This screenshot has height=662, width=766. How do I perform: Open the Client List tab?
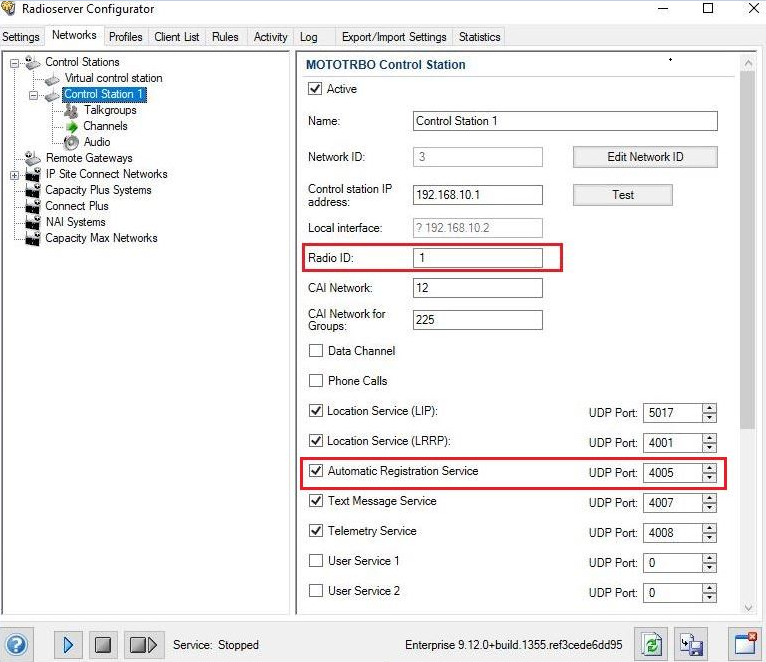pos(177,37)
